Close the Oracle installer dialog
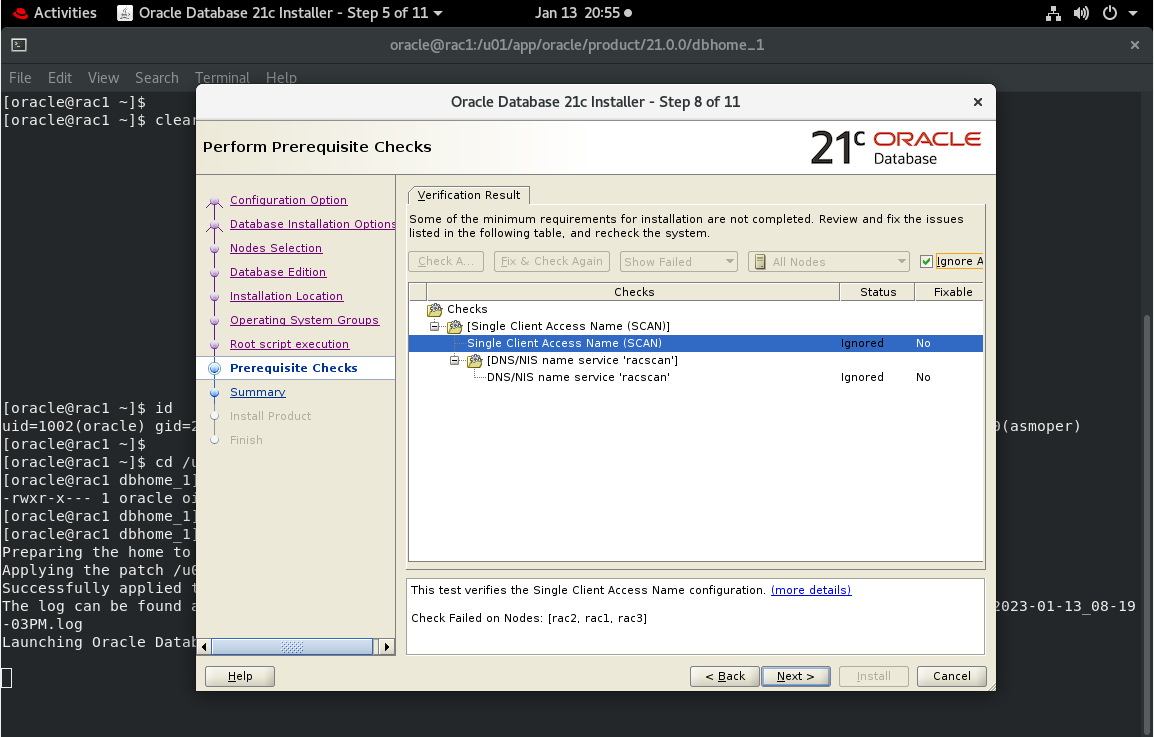Image resolution: width=1154 pixels, height=737 pixels. click(x=977, y=102)
